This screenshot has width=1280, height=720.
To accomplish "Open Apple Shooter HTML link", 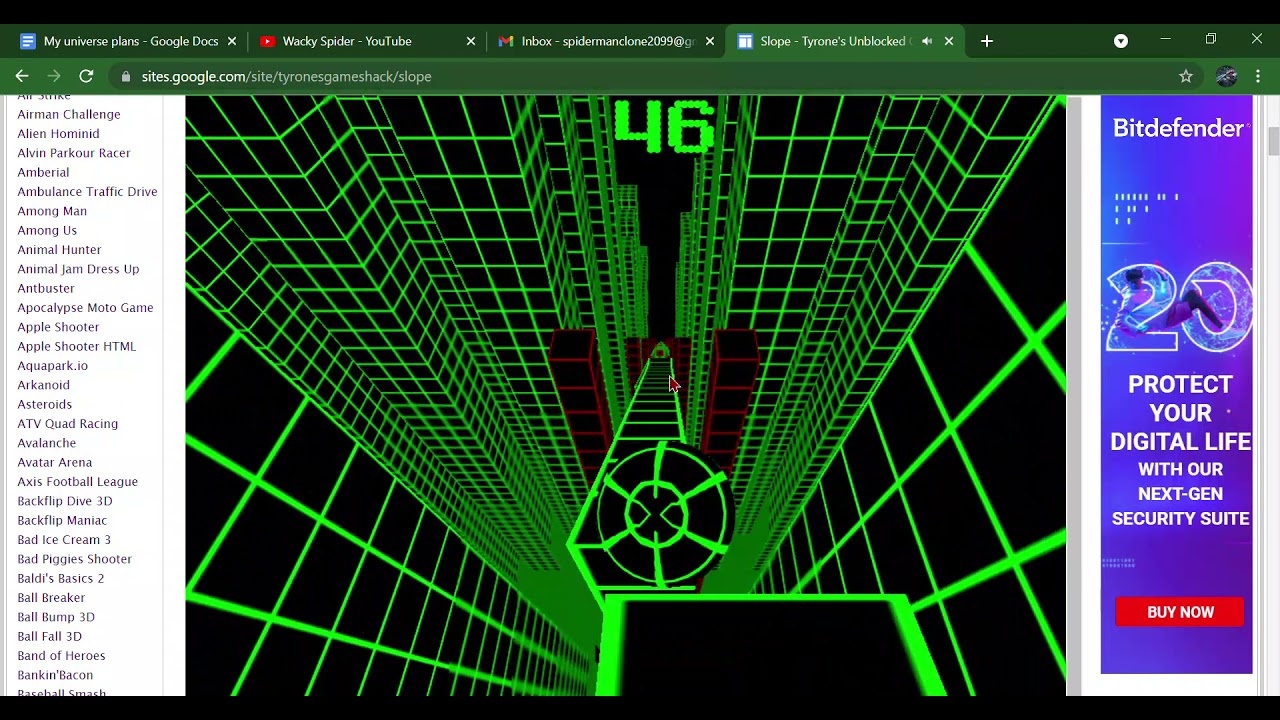I will [x=76, y=346].
